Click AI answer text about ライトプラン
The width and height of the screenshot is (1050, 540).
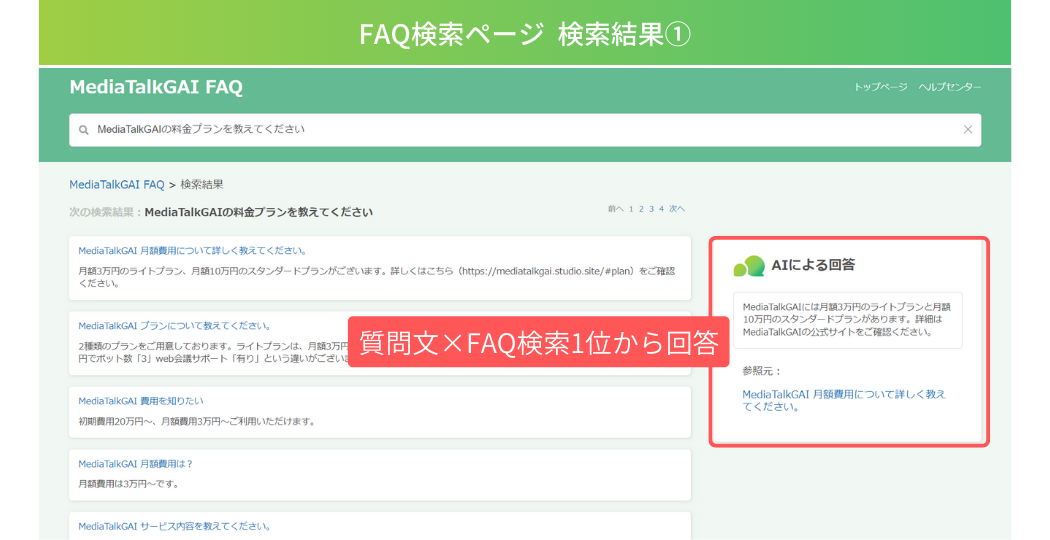(x=847, y=319)
